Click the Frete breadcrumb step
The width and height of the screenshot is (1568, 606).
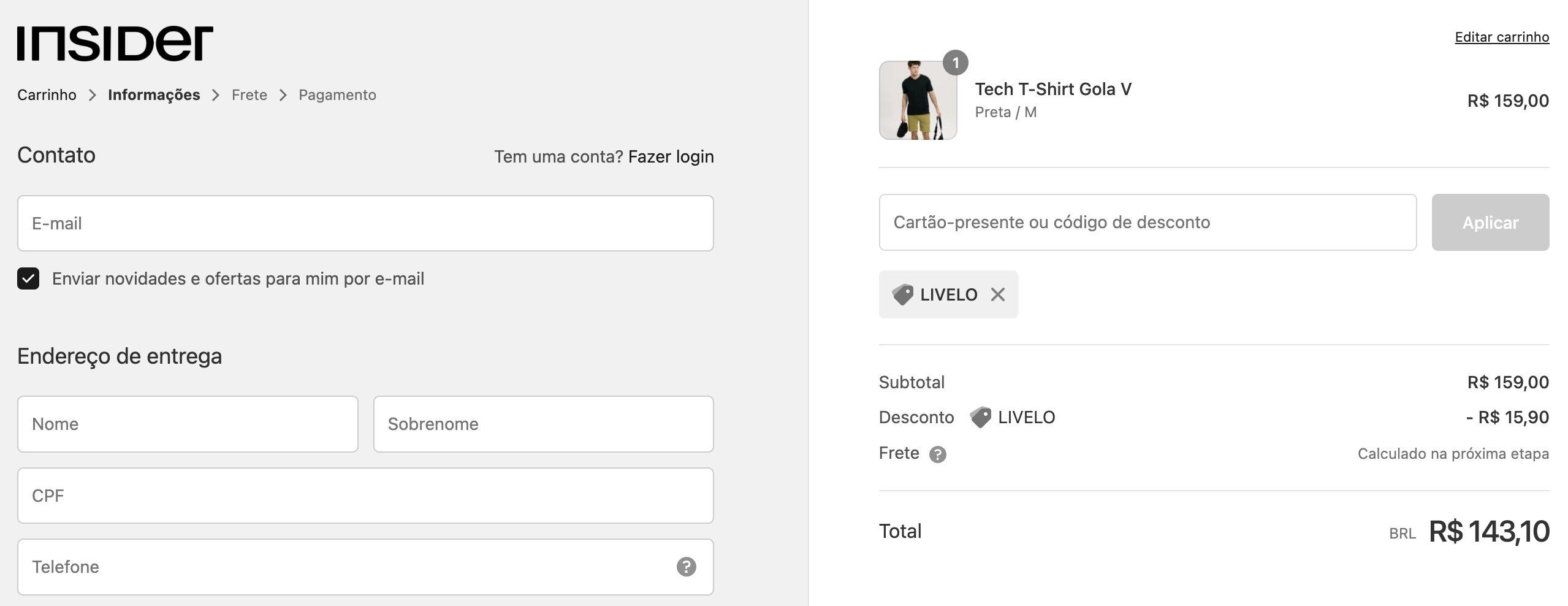tap(249, 95)
